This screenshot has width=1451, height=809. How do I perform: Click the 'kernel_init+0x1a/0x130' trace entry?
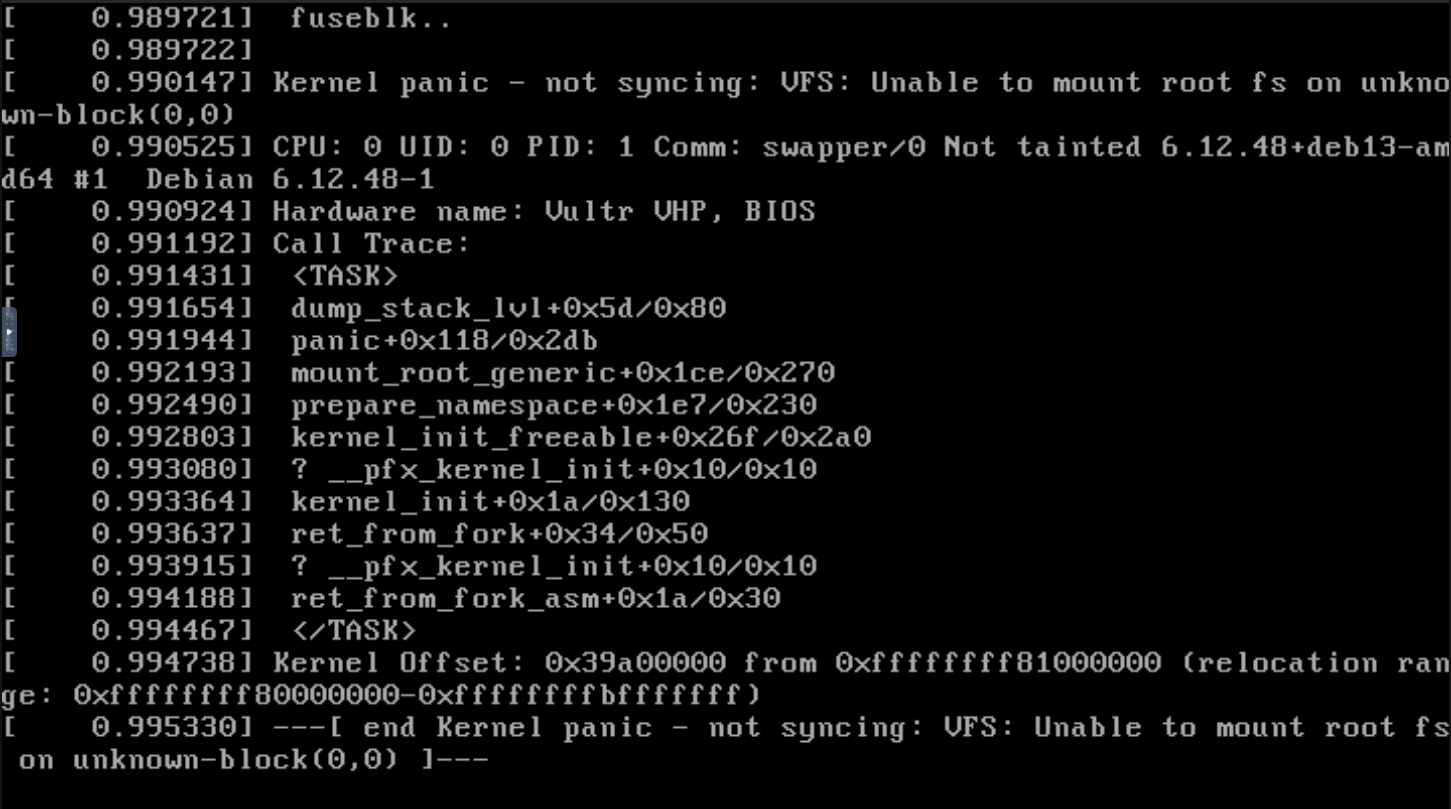(490, 501)
